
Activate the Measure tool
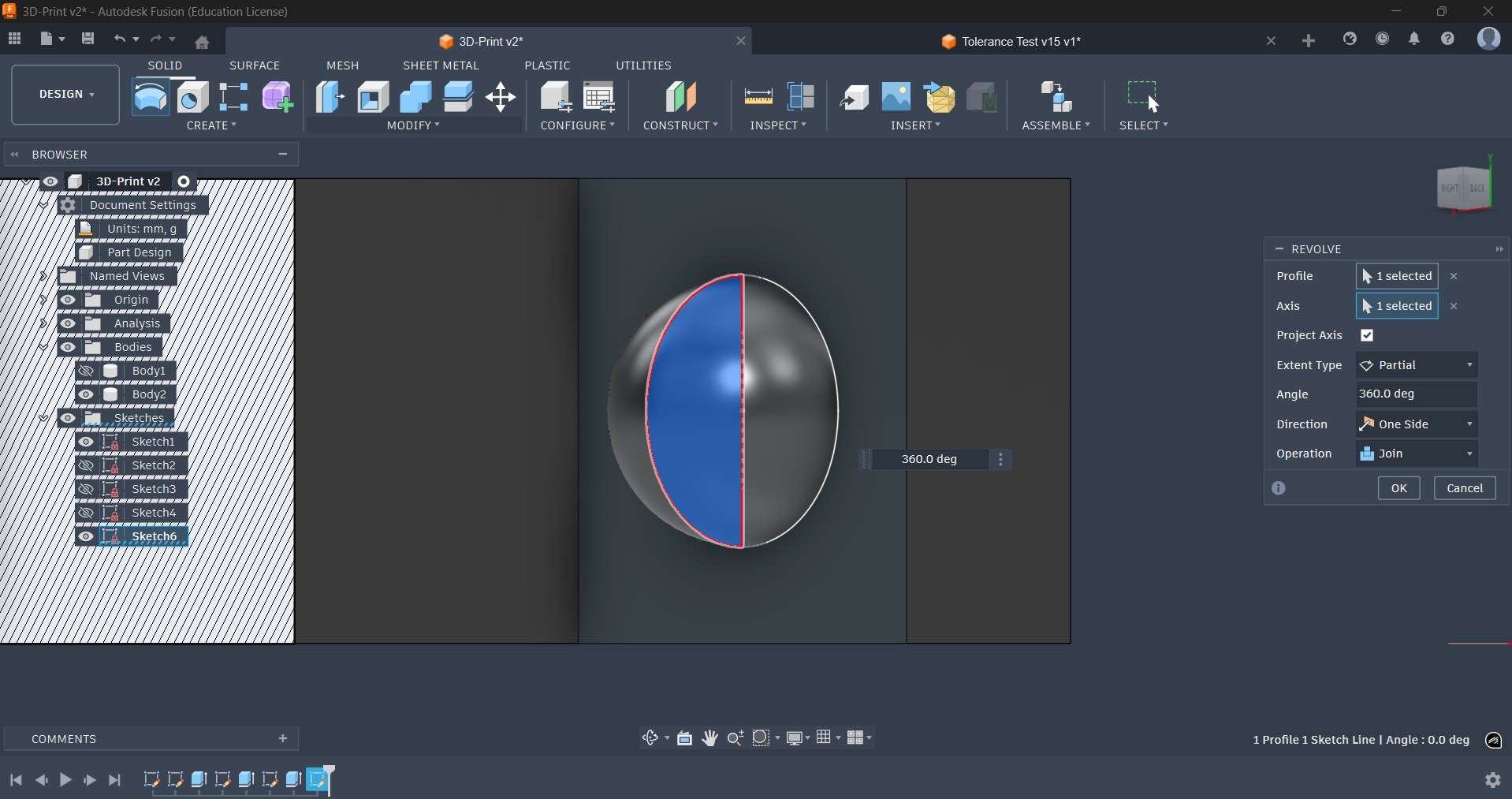pyautogui.click(x=758, y=97)
